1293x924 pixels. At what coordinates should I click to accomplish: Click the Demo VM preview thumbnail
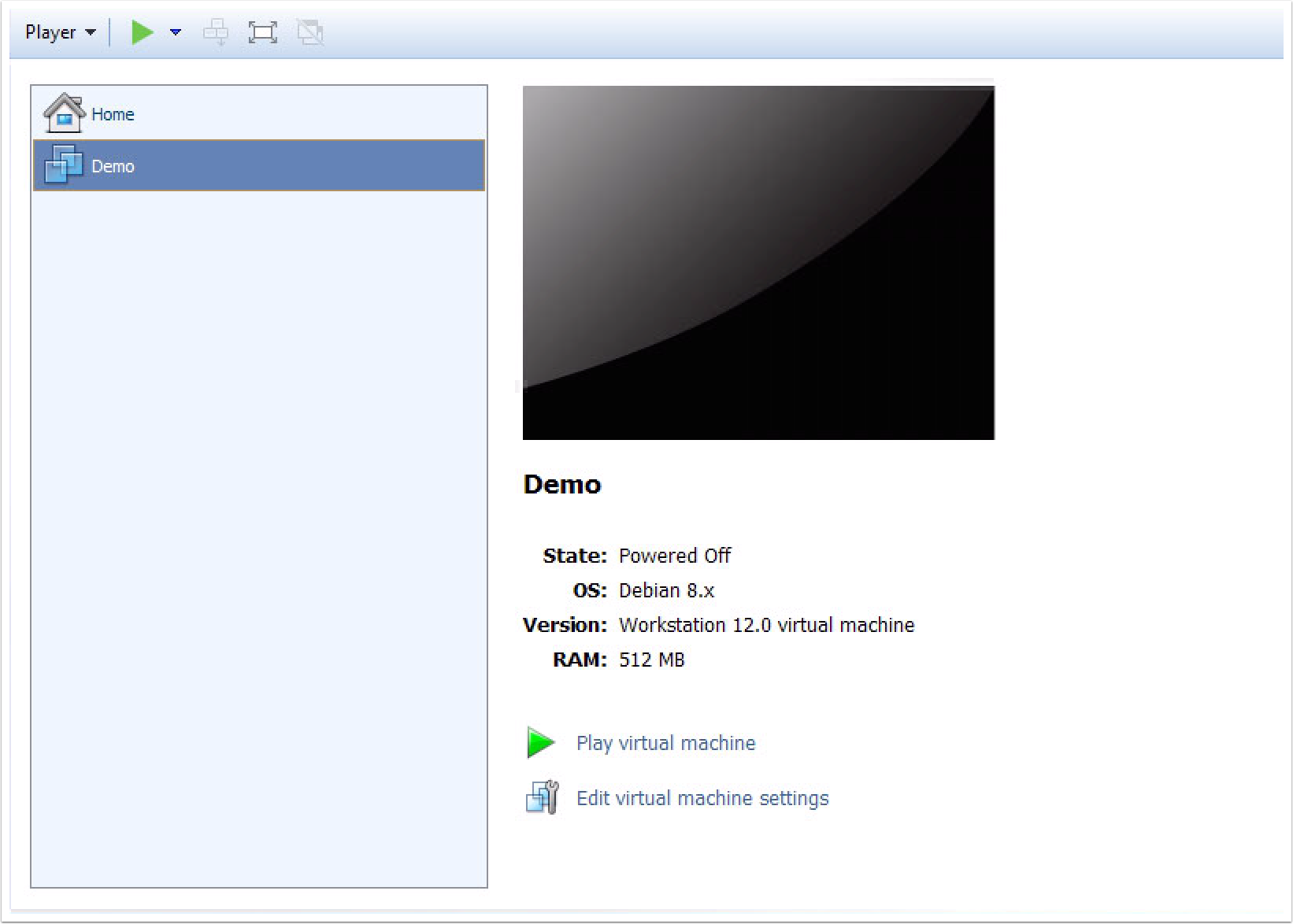[x=758, y=262]
